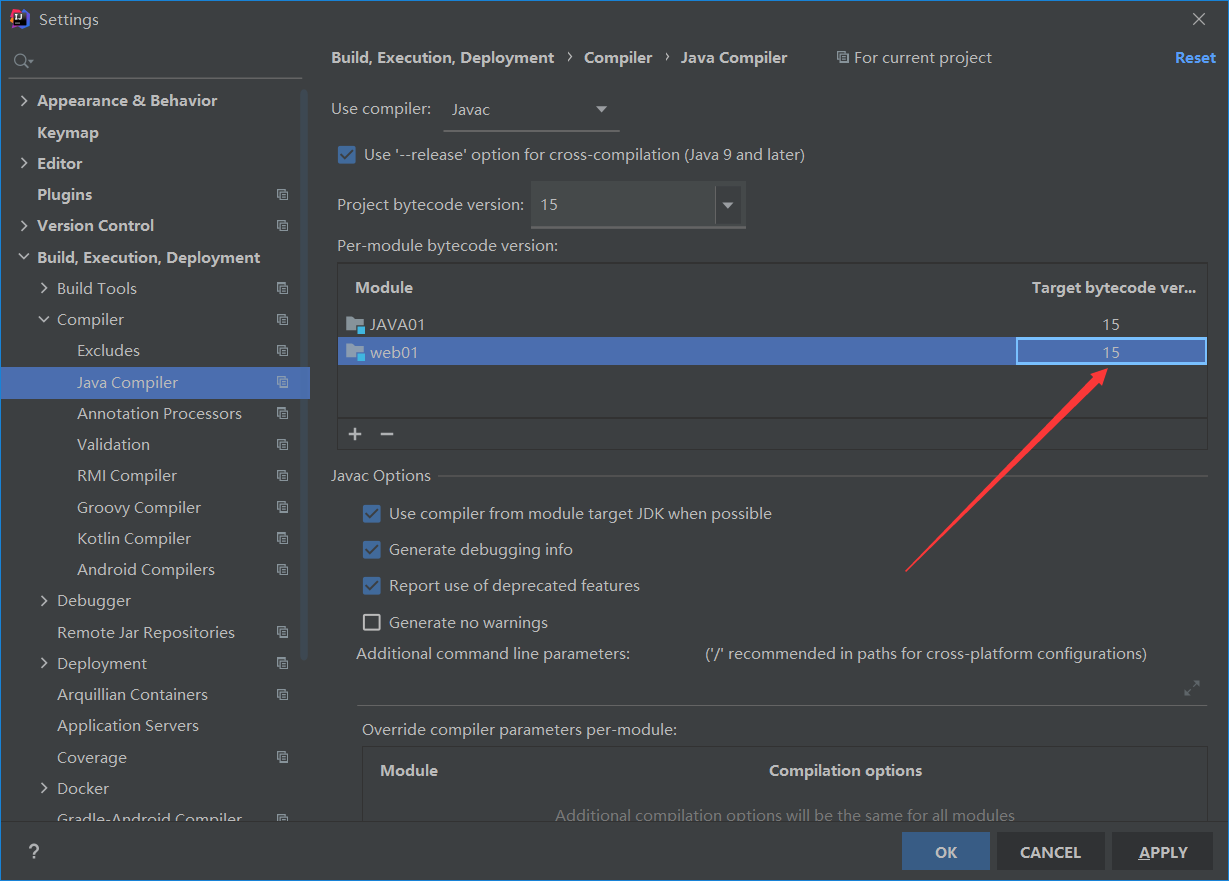Click the project-level icon beside Groovy Compiler
Viewport: 1229px width, 881px height.
pyautogui.click(x=283, y=508)
